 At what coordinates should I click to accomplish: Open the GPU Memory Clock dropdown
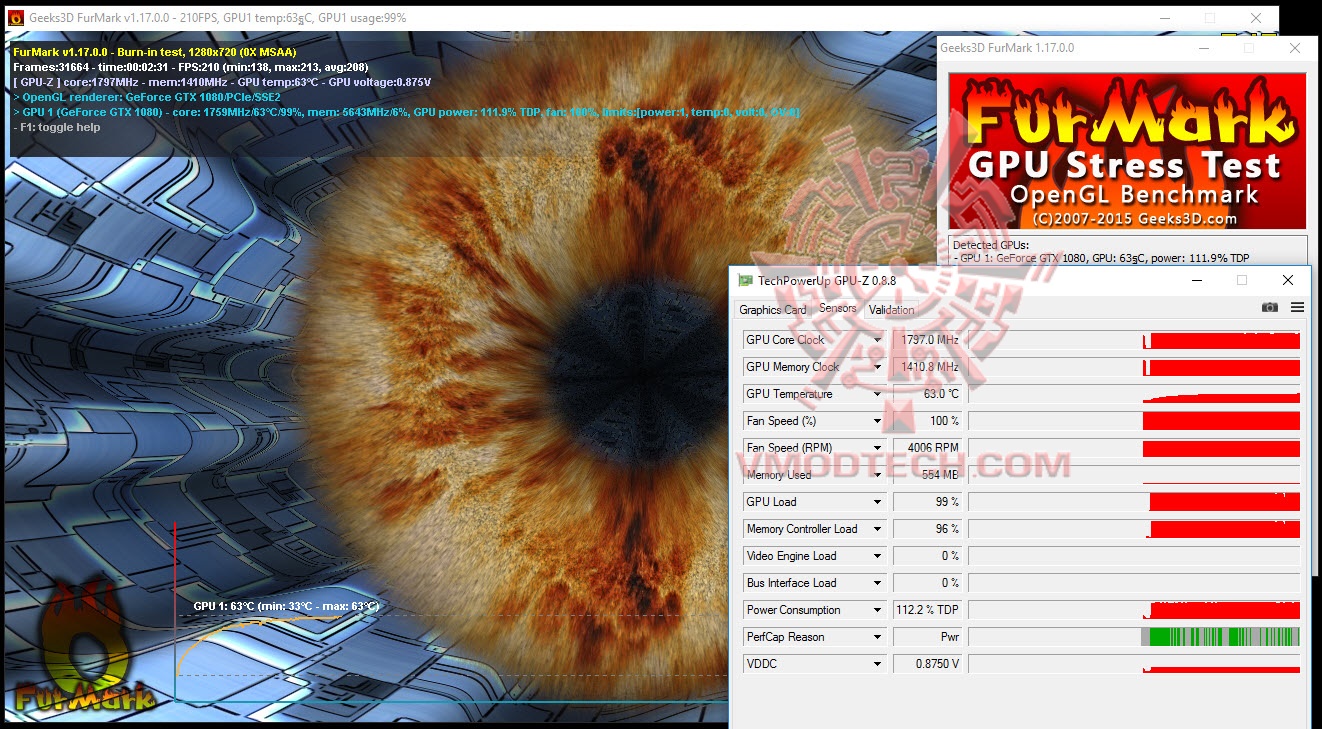coord(877,367)
